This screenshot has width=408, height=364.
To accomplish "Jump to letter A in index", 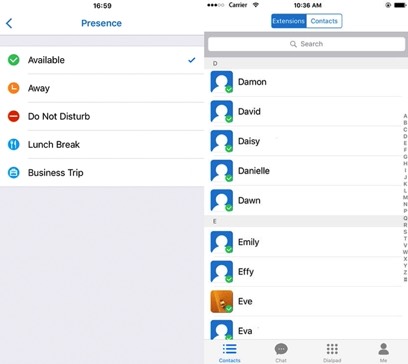I will (405, 116).
